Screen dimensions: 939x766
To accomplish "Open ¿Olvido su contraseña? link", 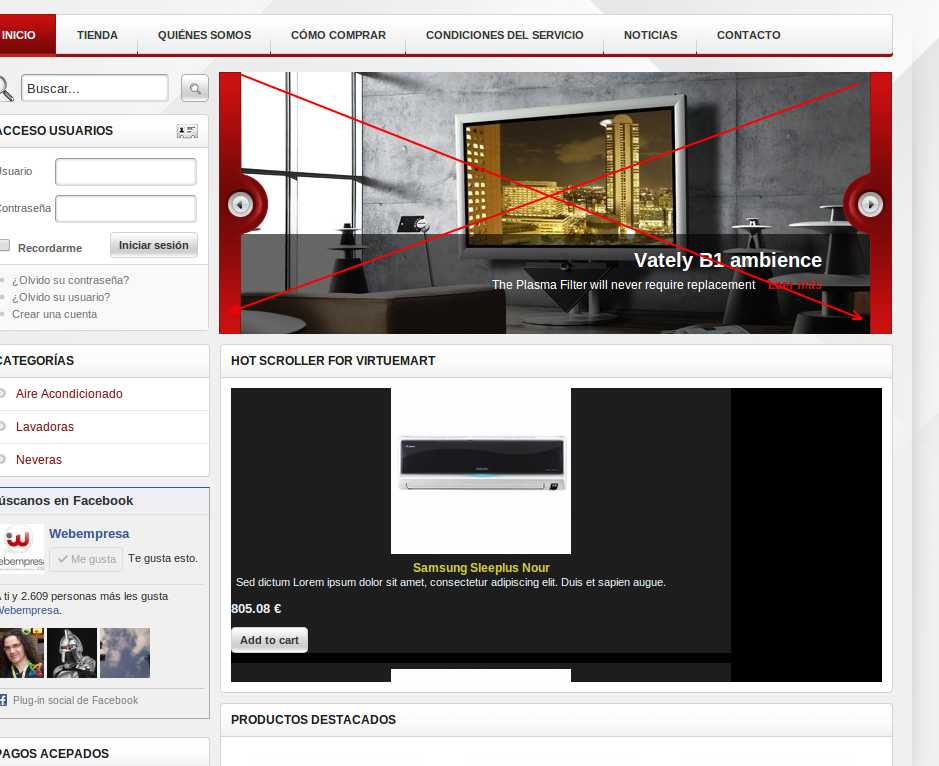I will pos(70,280).
